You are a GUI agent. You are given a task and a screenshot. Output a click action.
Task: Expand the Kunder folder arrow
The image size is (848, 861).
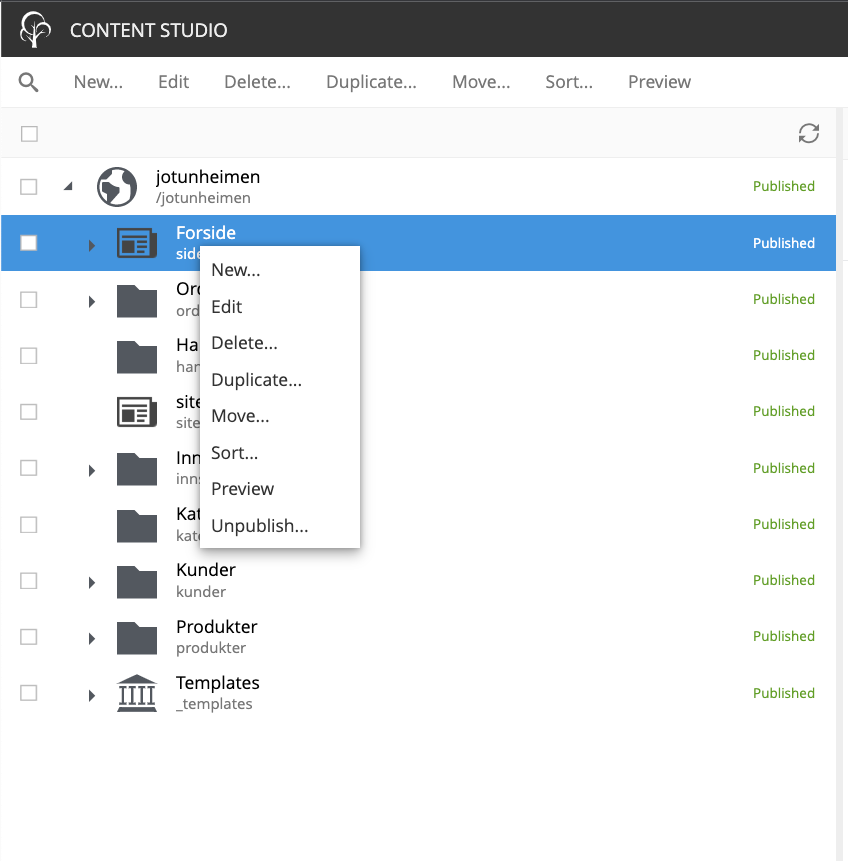pyautogui.click(x=92, y=582)
